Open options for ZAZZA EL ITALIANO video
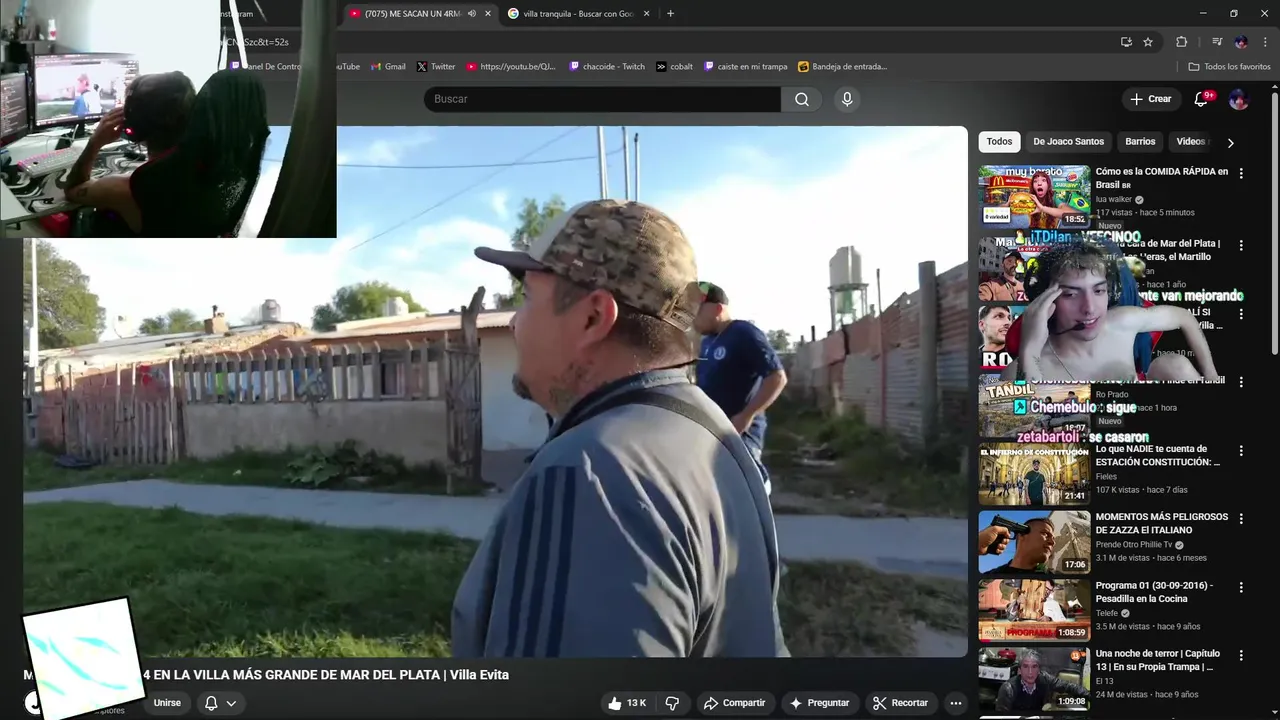 [x=1241, y=519]
